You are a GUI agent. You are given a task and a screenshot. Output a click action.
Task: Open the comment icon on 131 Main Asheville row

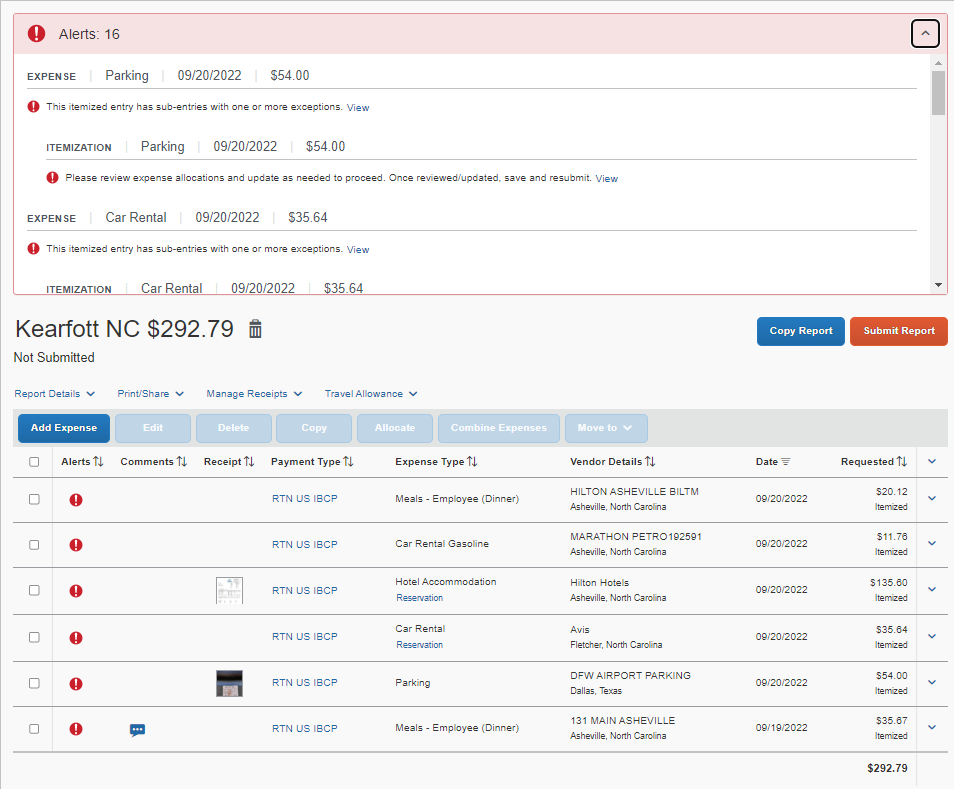pos(138,730)
